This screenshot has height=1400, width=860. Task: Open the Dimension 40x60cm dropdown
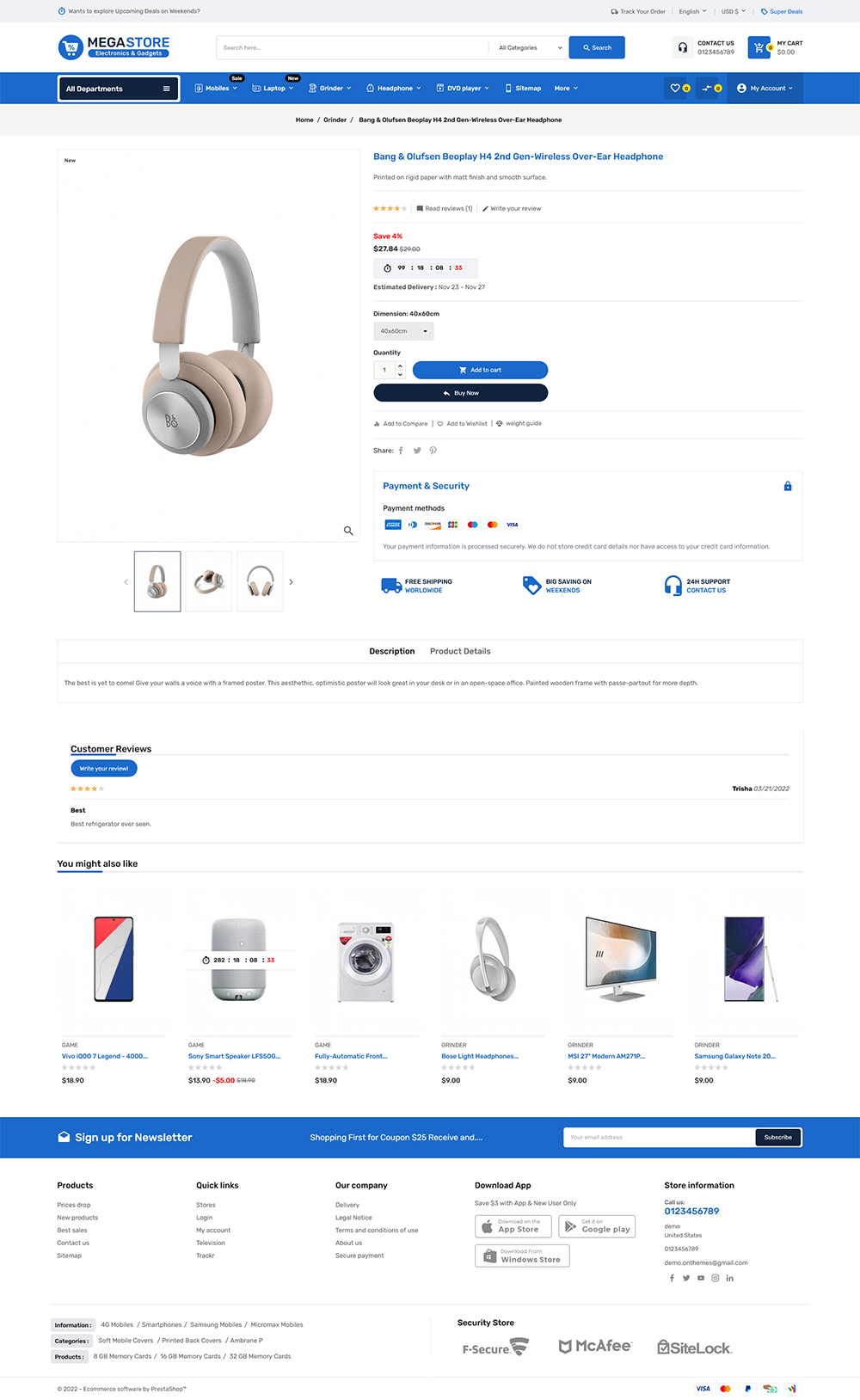[x=403, y=331]
